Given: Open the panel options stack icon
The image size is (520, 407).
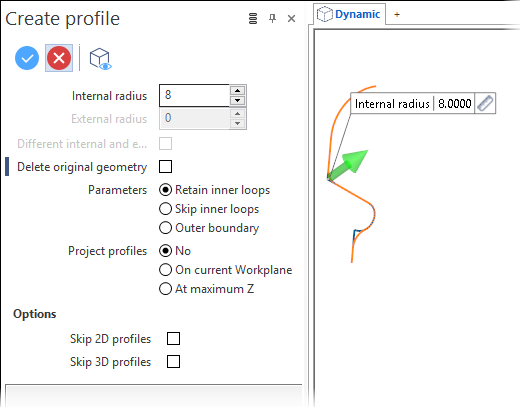Looking at the screenshot, I should (x=253, y=19).
